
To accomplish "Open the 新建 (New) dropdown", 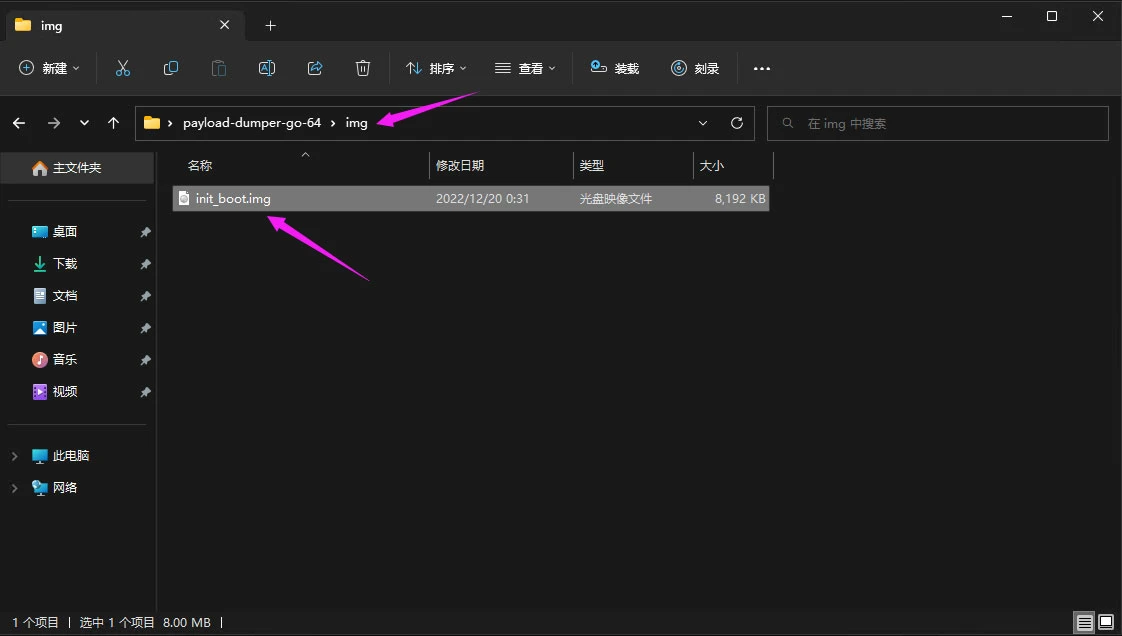I will 49,68.
